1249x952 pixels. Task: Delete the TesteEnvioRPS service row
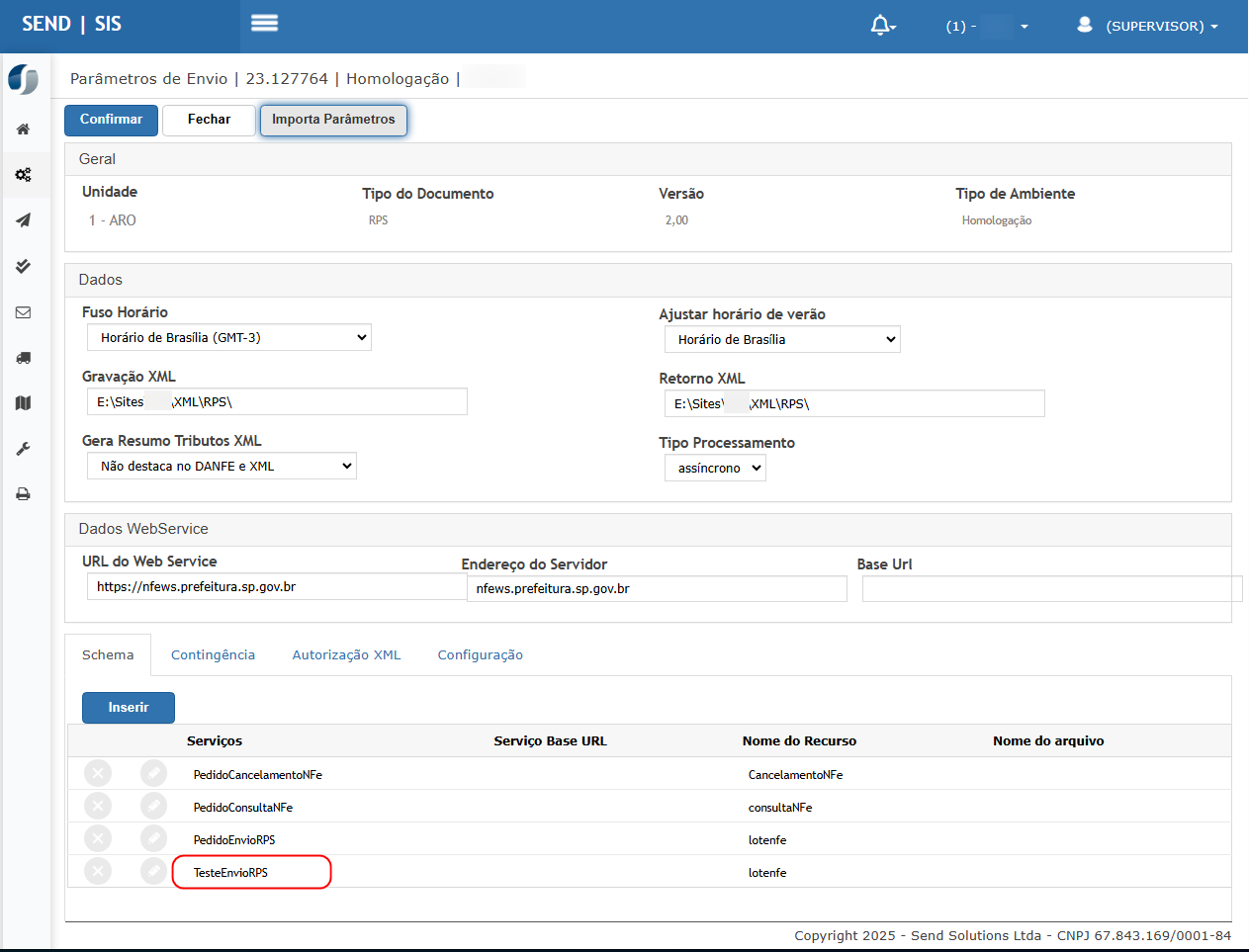[98, 872]
